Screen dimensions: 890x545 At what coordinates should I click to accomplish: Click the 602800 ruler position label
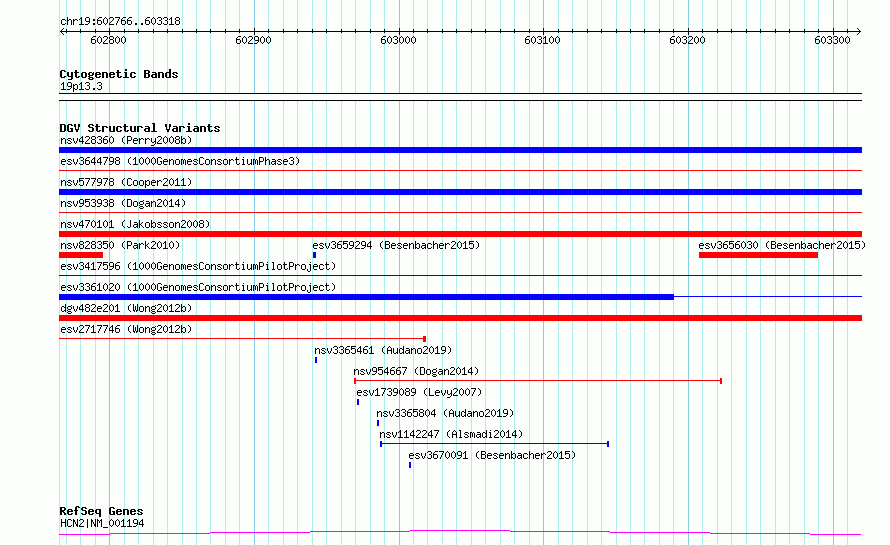[x=108, y=40]
